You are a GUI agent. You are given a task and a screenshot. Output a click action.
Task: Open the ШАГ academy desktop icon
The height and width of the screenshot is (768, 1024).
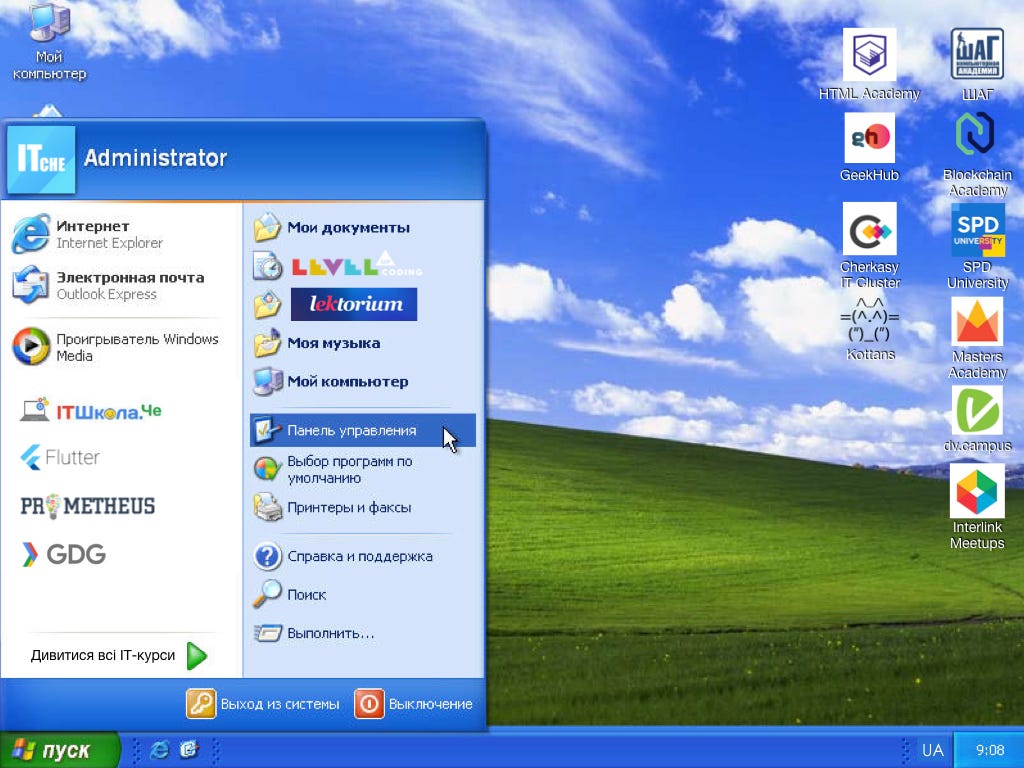point(977,65)
